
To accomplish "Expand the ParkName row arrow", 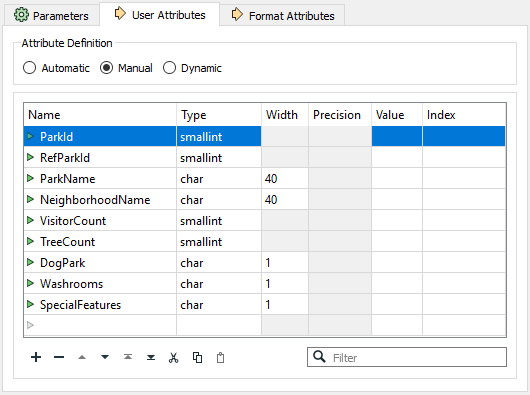I will [30, 178].
